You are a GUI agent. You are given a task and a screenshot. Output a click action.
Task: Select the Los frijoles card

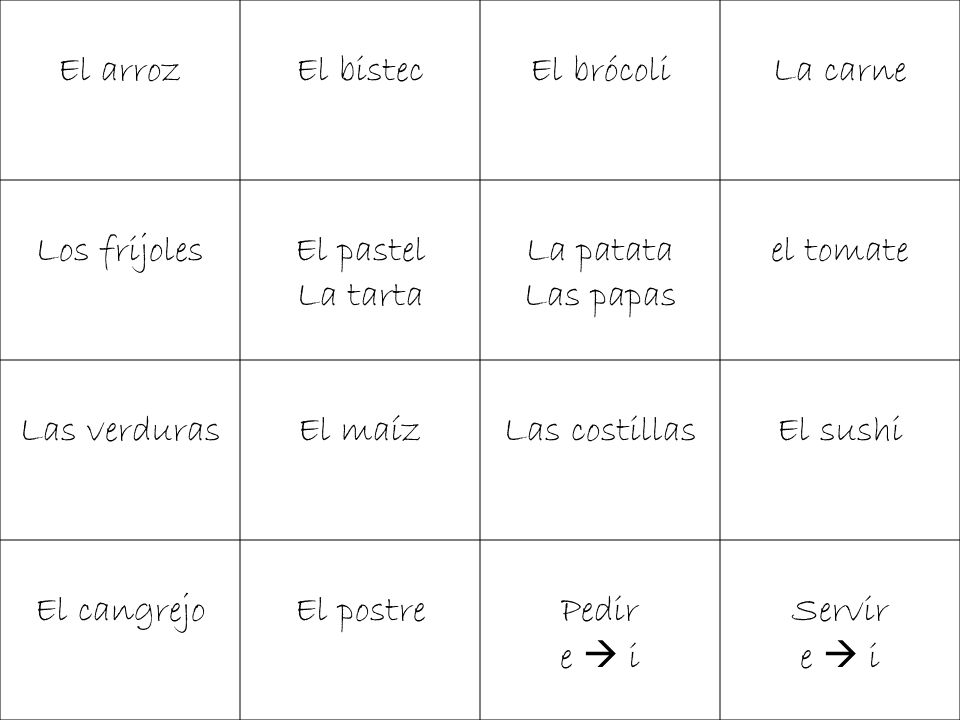pos(120,270)
